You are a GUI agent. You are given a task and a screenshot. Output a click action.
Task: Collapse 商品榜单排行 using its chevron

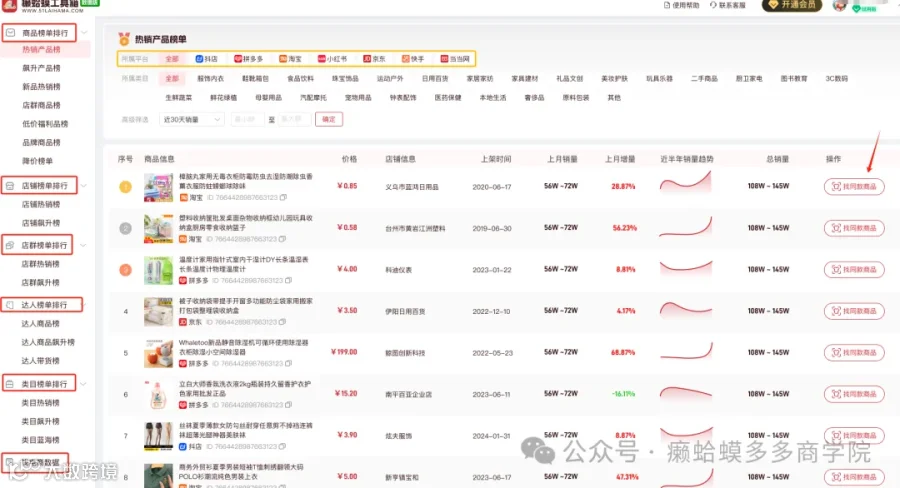[x=84, y=33]
